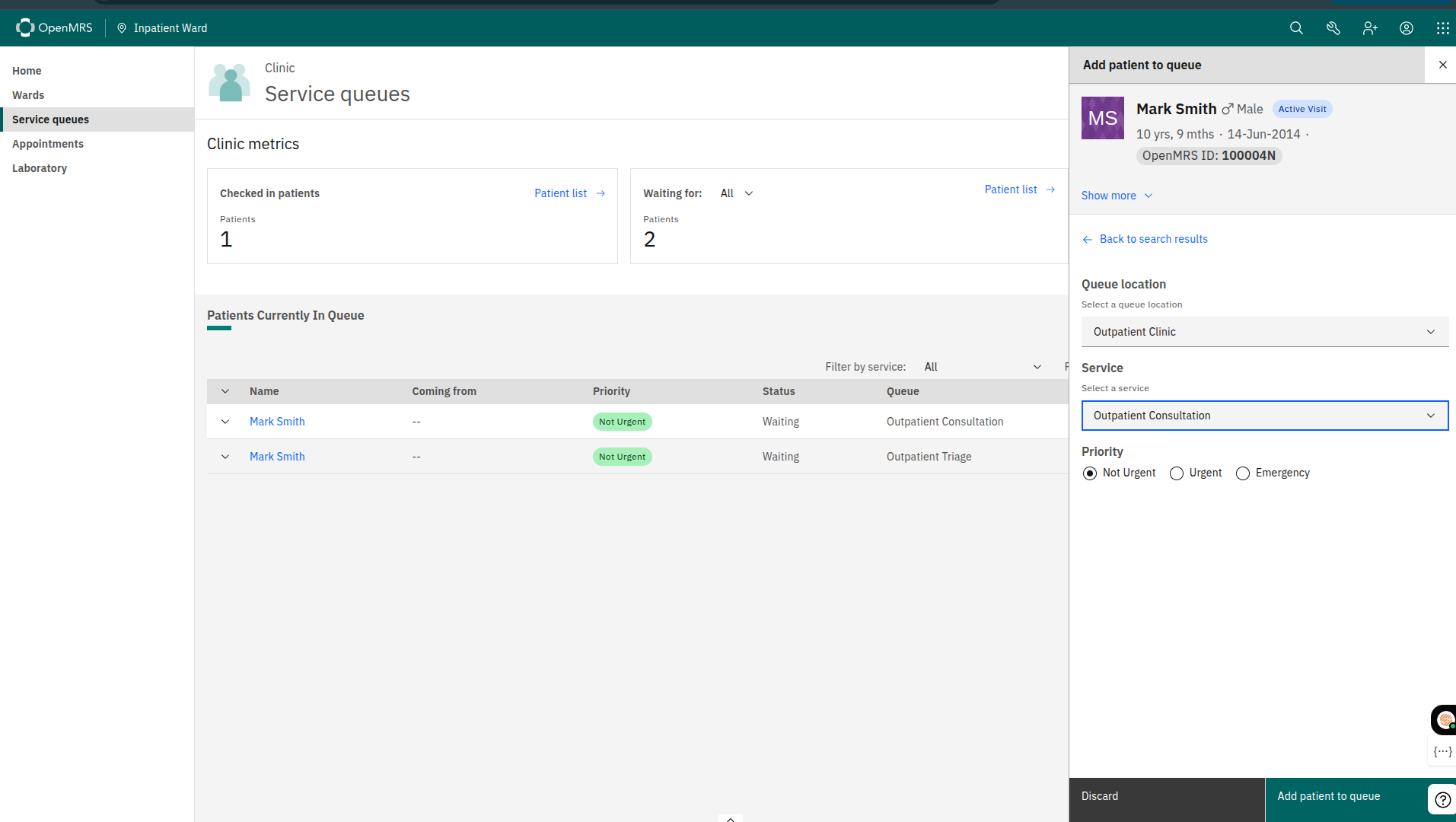The height and width of the screenshot is (822, 1456).
Task: Click the arrow icon beside Checked in Patient list
Action: [601, 193]
